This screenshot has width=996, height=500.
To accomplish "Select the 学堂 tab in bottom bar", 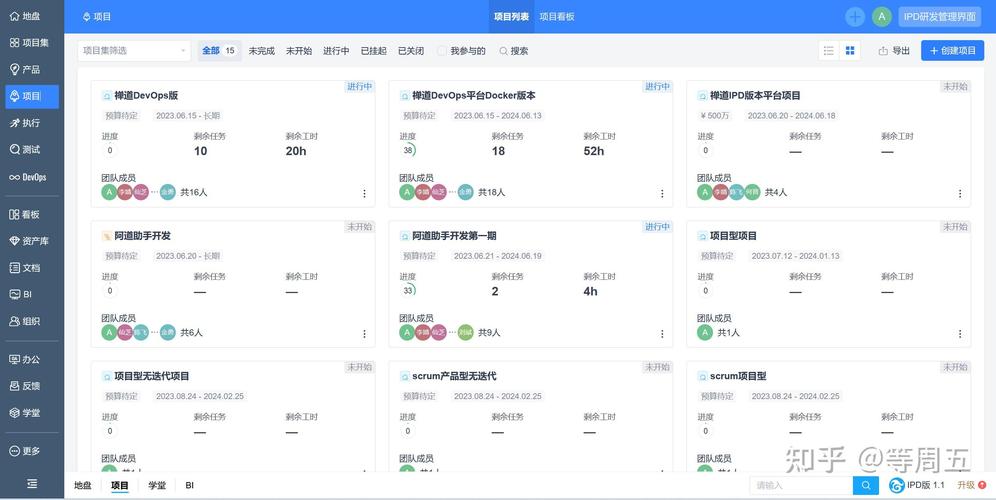I will click(x=157, y=485).
